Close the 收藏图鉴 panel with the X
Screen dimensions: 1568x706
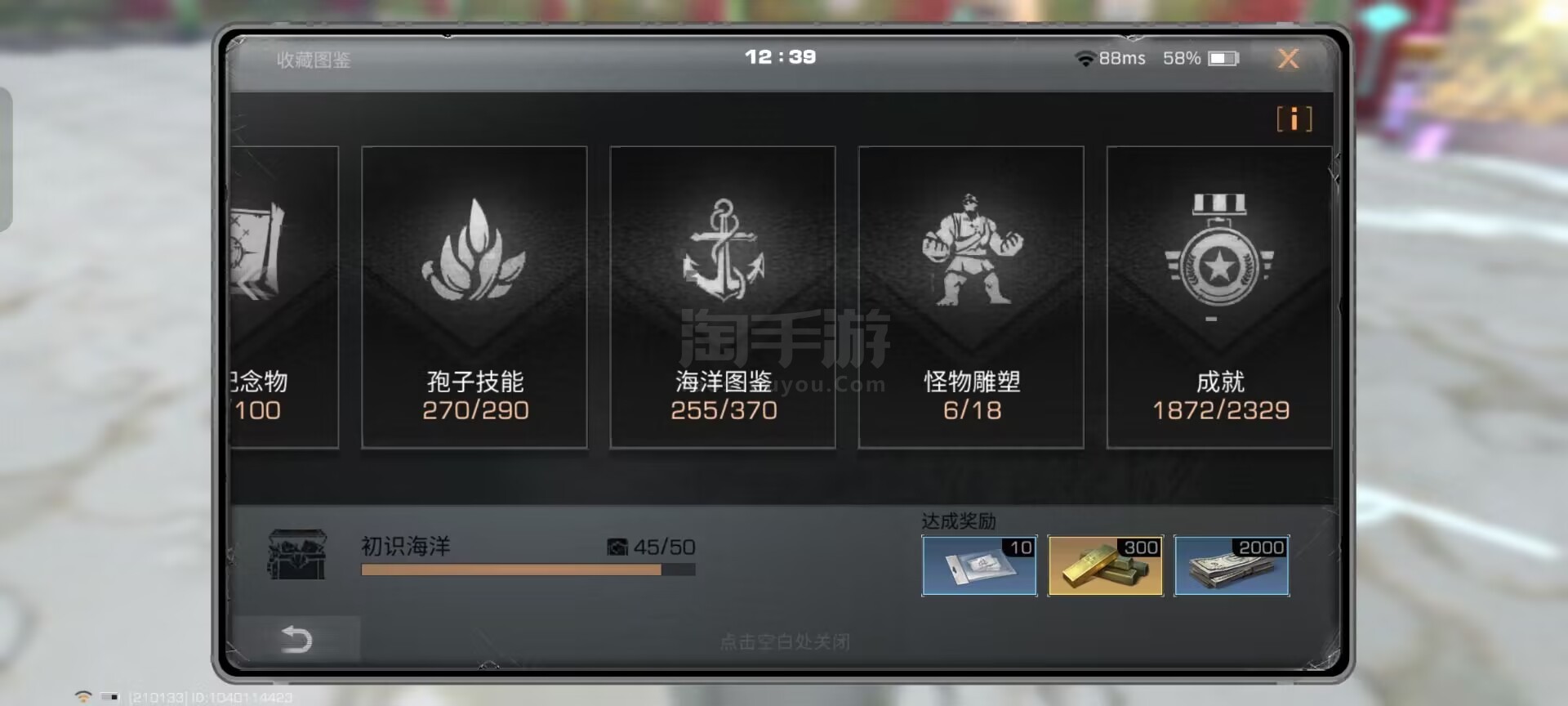pos(1288,58)
